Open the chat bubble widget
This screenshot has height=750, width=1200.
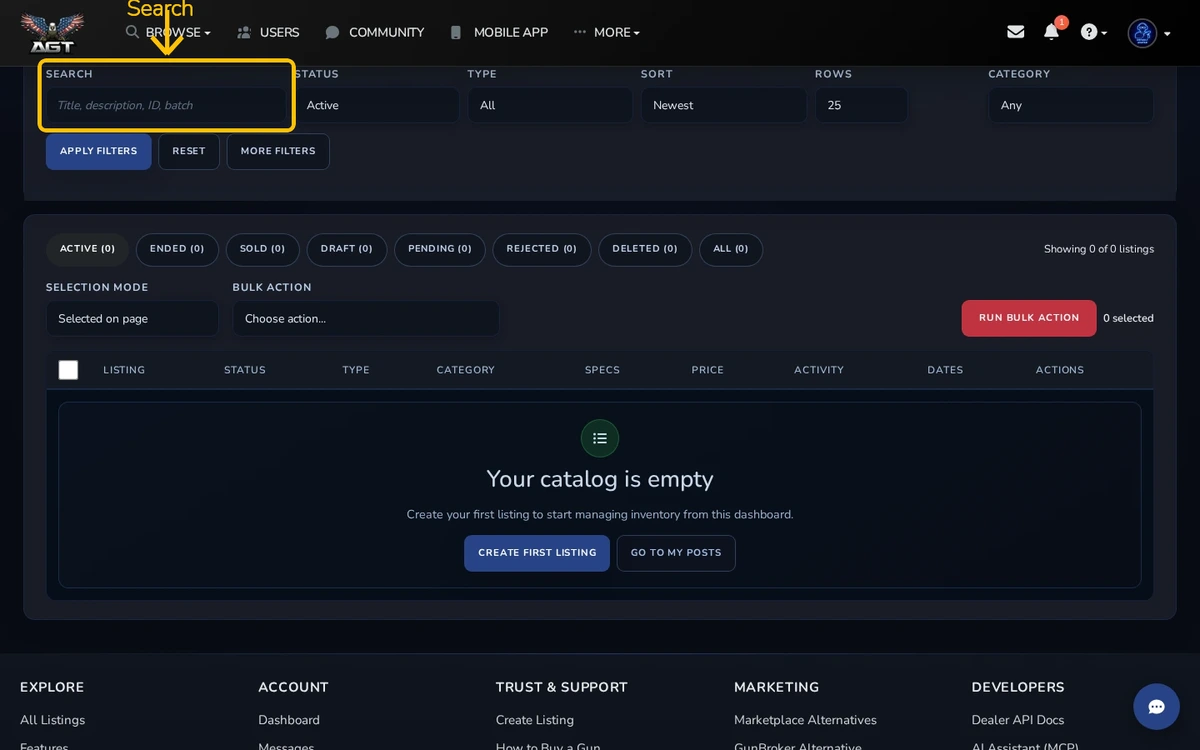coord(1156,707)
